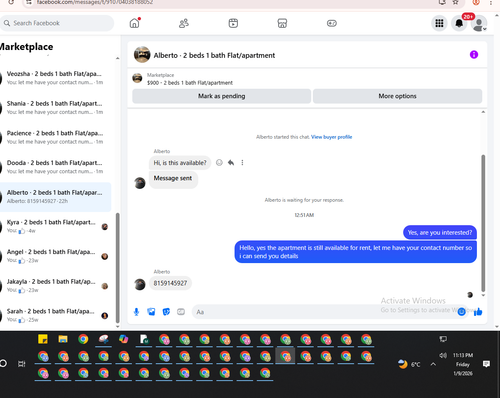
Task: Click listing thumbnail beside $900 listing
Action: point(137,78)
